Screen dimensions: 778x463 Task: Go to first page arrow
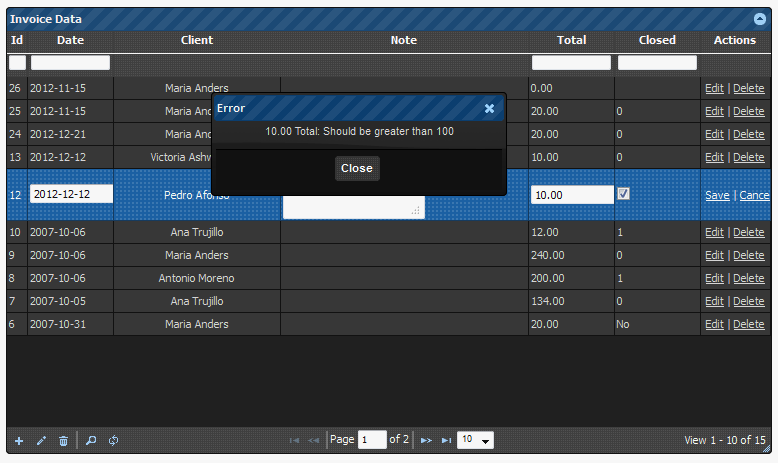point(295,441)
